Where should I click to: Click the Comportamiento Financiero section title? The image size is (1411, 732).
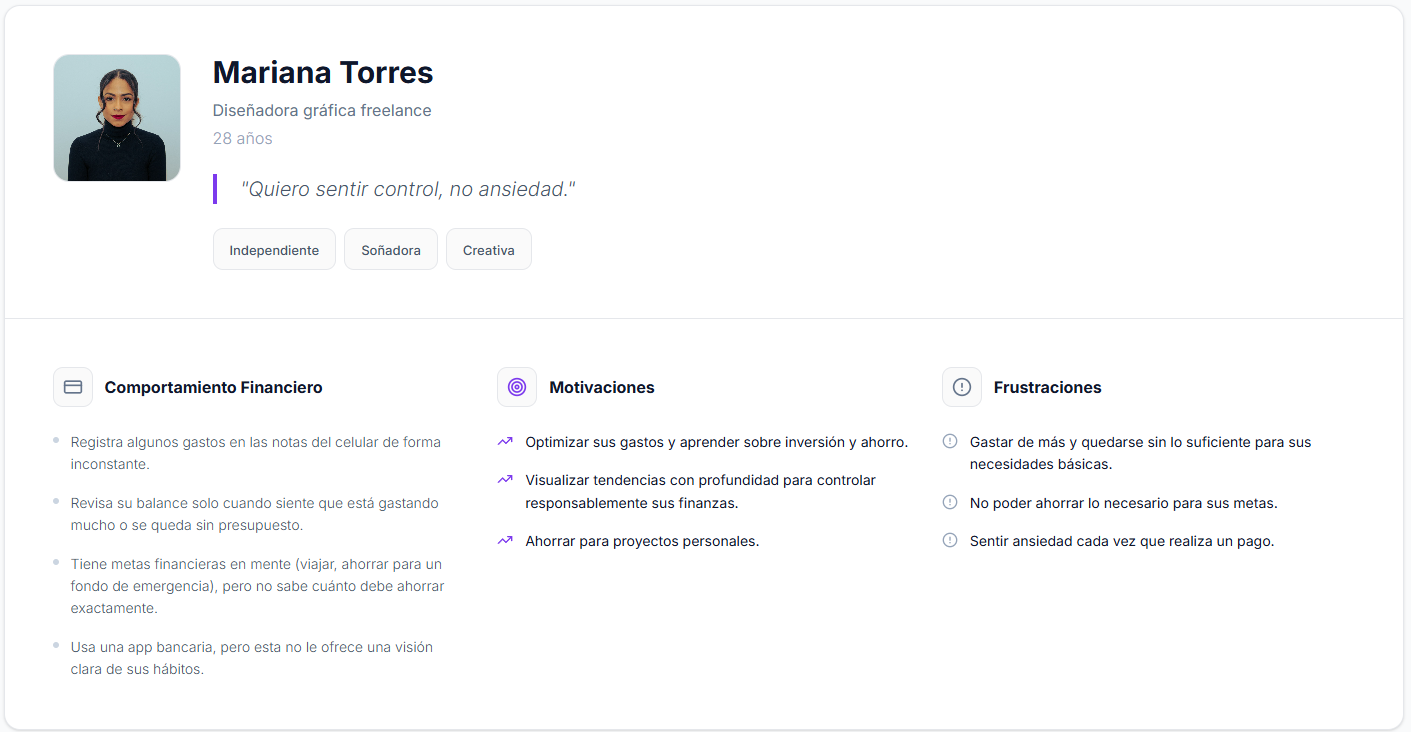click(214, 387)
